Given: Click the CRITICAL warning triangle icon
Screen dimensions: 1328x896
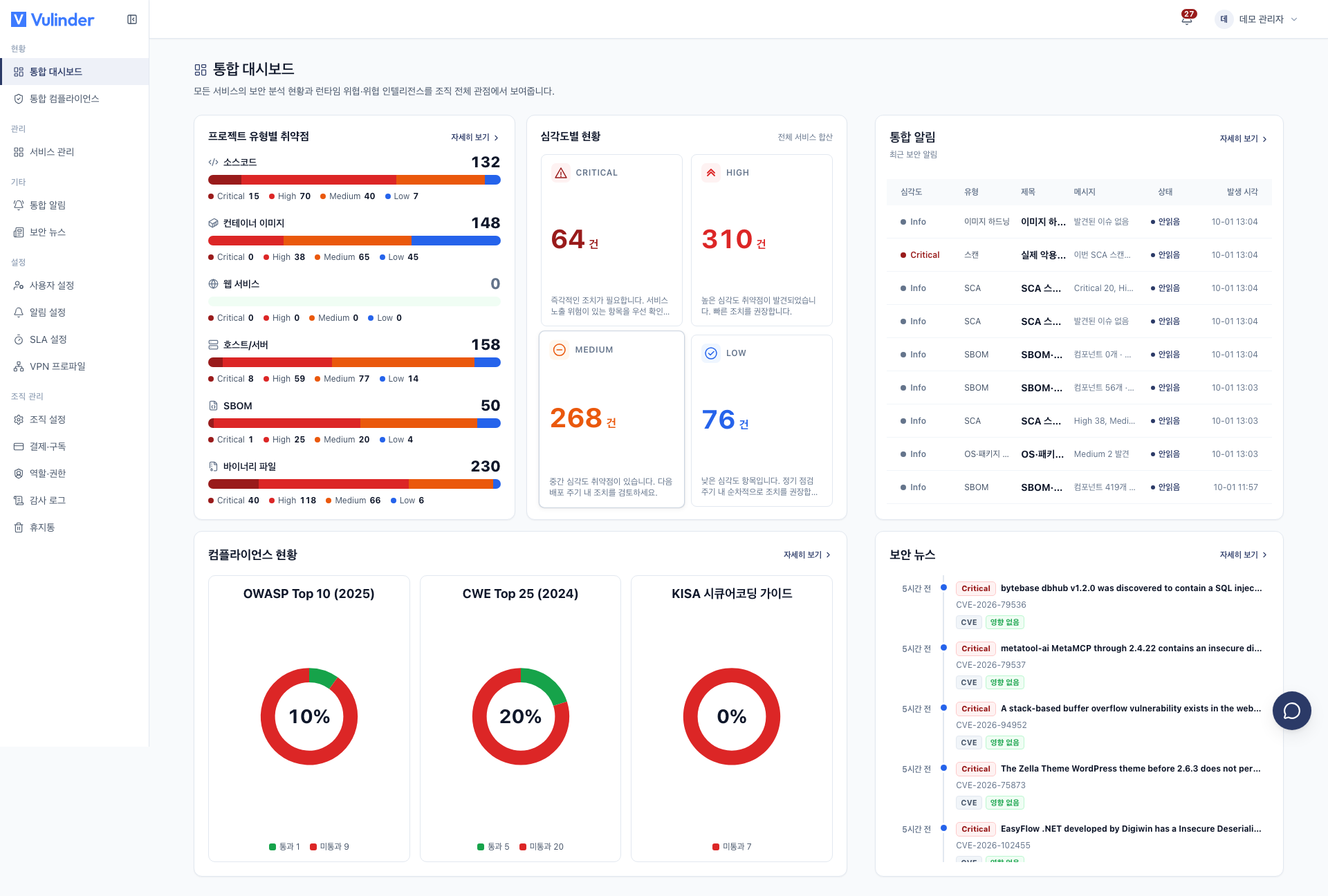Looking at the screenshot, I should pos(561,173).
